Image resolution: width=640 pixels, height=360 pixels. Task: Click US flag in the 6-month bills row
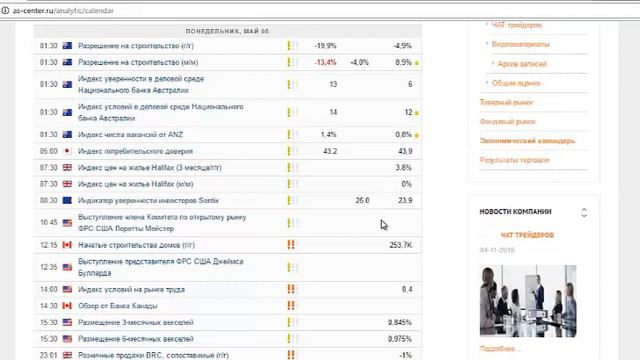click(x=67, y=339)
